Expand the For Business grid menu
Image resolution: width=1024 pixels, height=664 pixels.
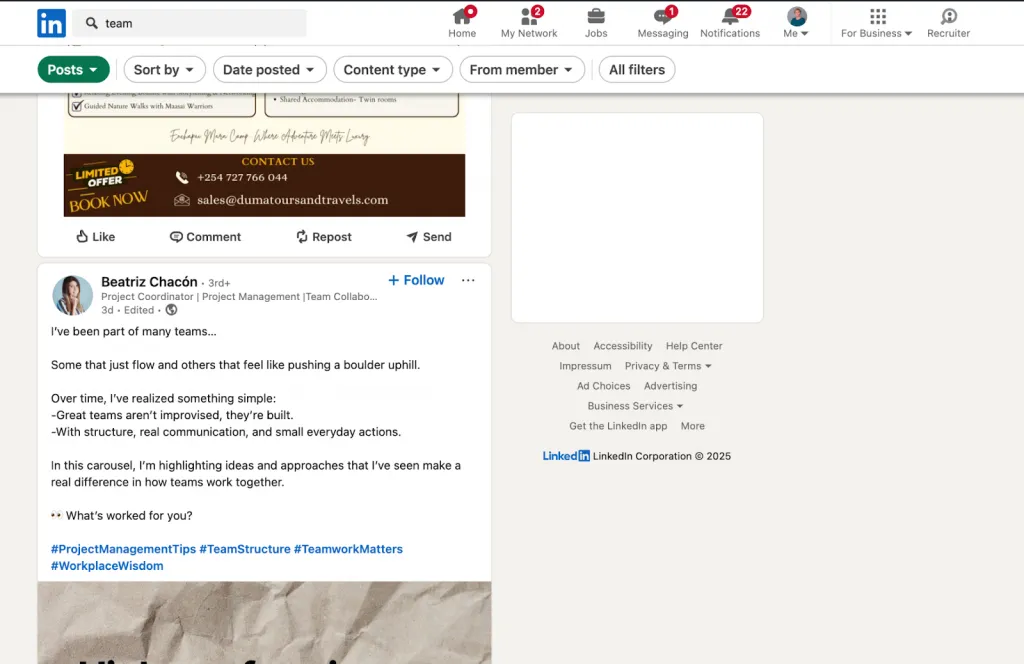coord(876,24)
